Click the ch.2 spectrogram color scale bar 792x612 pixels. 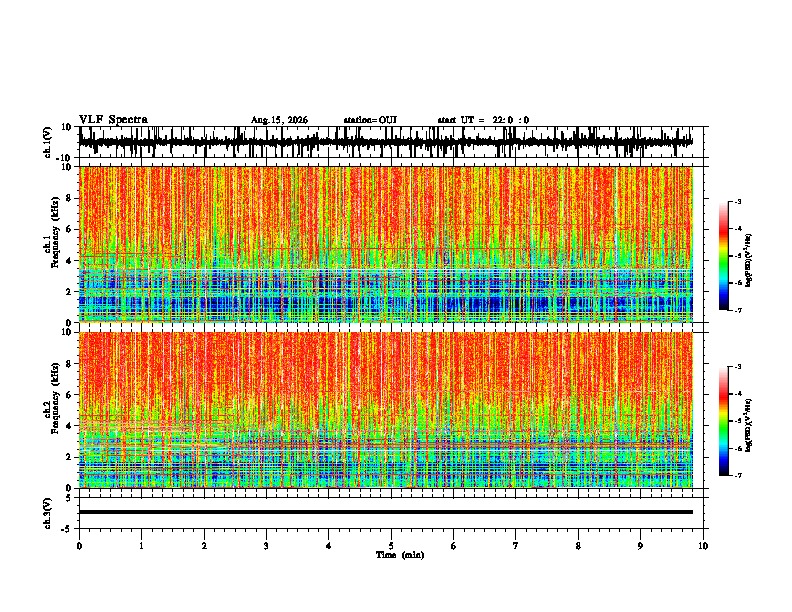coord(724,421)
